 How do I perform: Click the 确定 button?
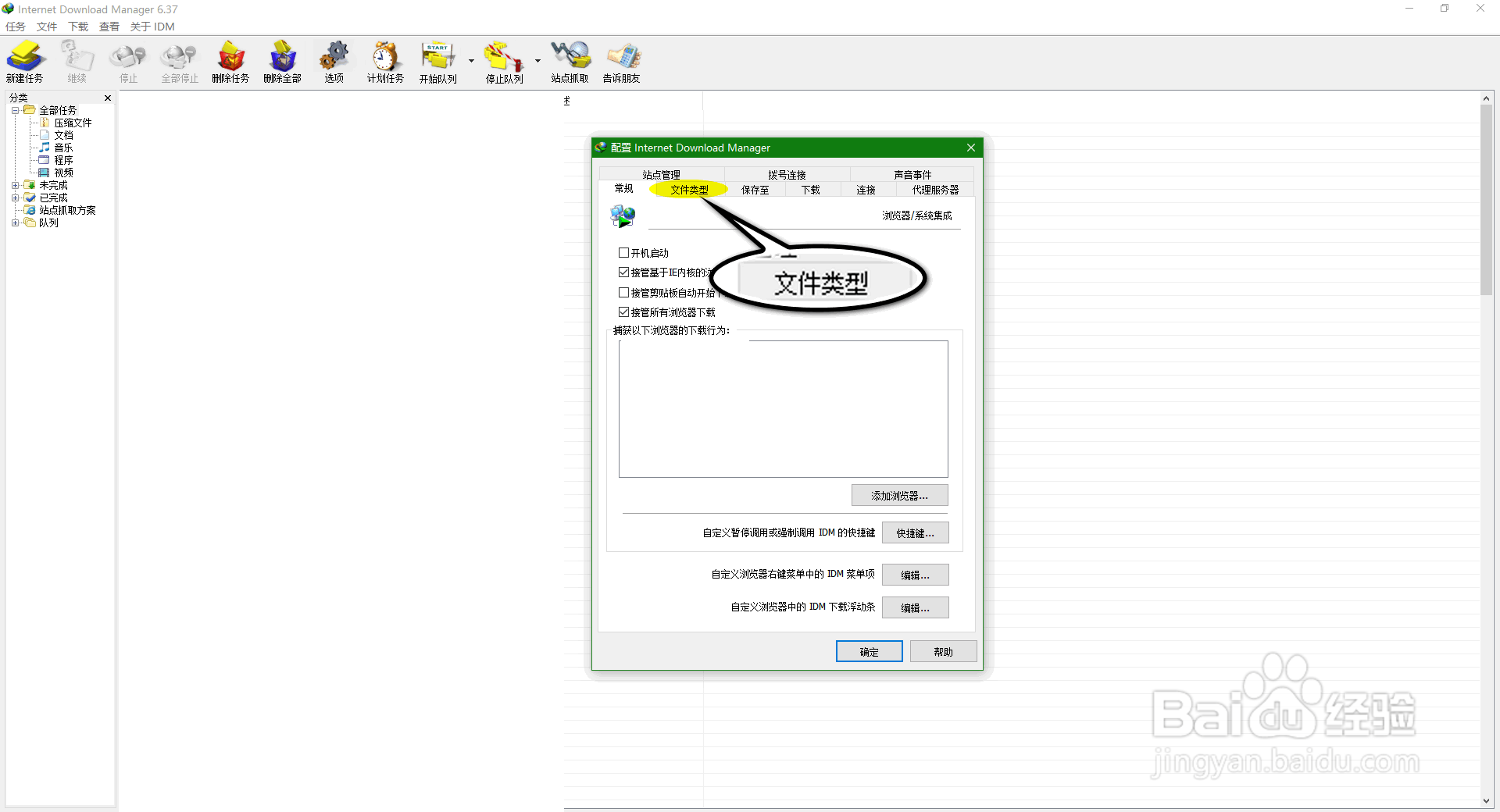869,651
